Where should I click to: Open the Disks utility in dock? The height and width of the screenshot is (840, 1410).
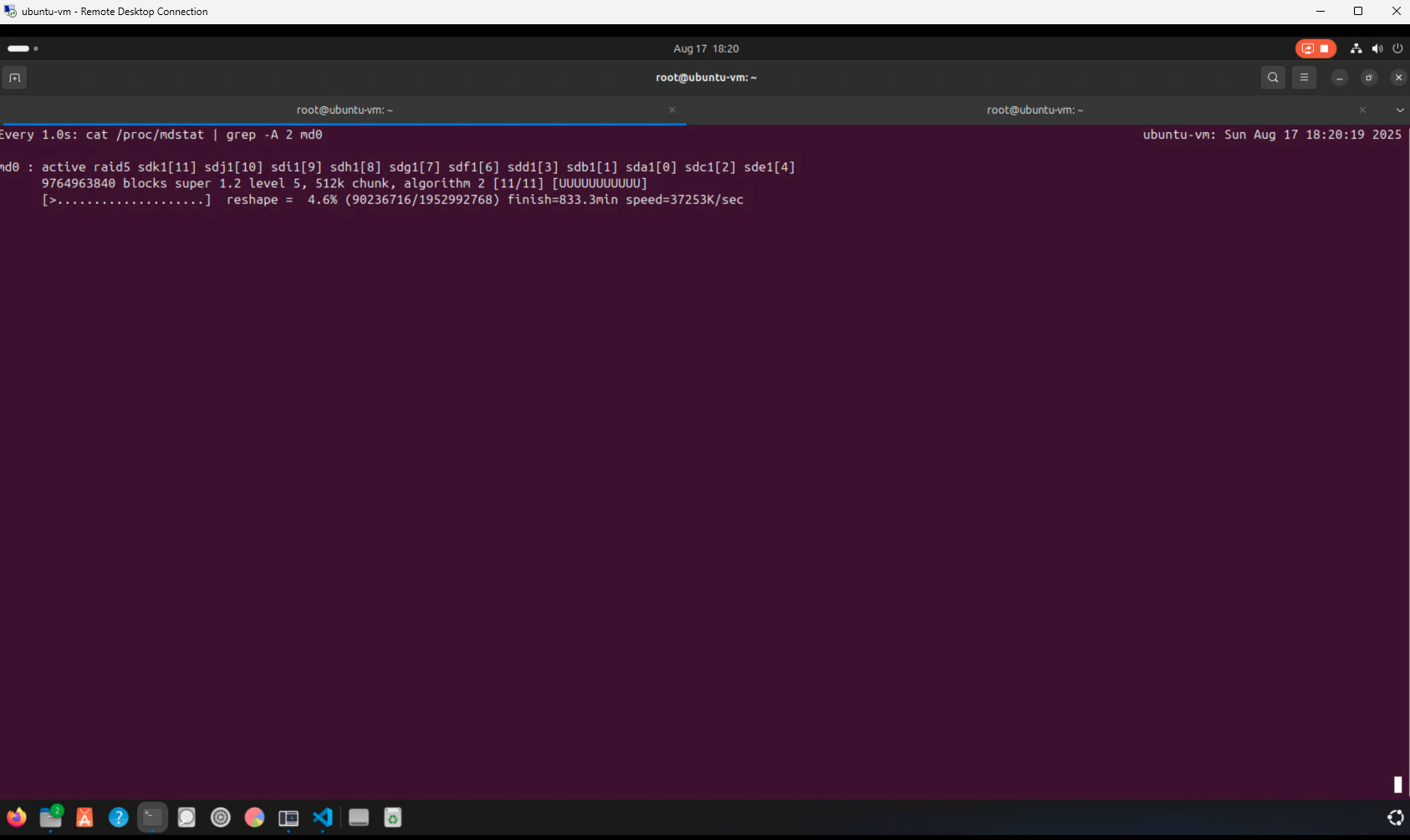click(x=186, y=817)
